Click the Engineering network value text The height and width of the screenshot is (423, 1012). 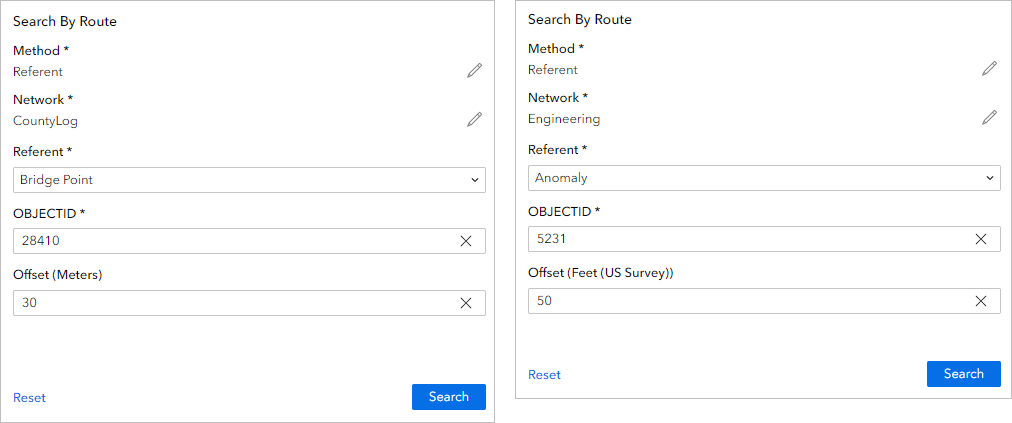[x=564, y=119]
